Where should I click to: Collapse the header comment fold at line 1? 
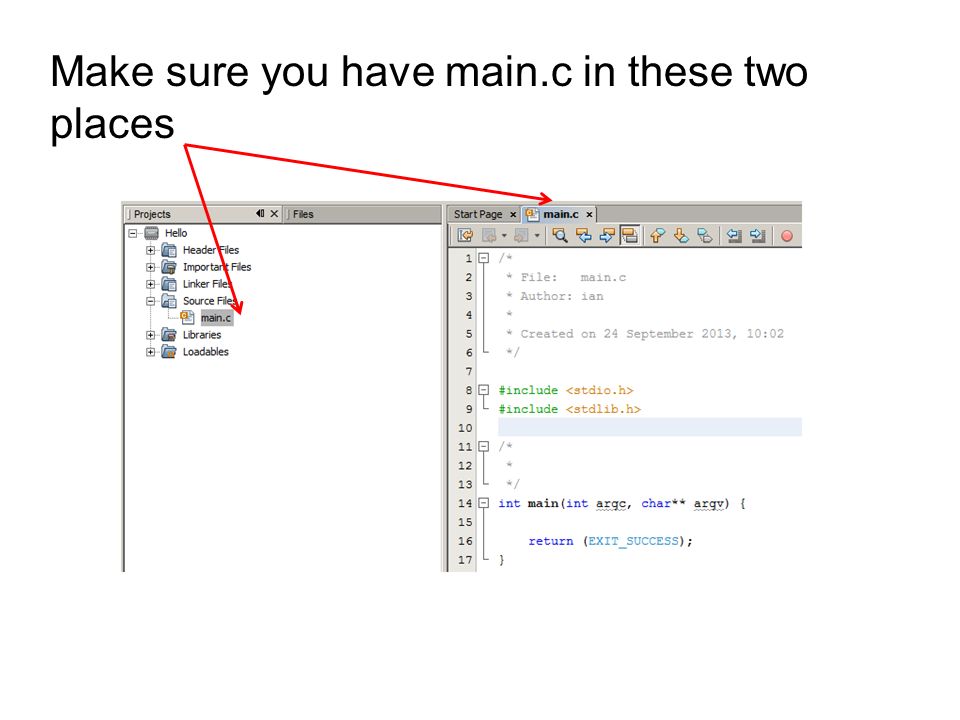[x=484, y=258]
